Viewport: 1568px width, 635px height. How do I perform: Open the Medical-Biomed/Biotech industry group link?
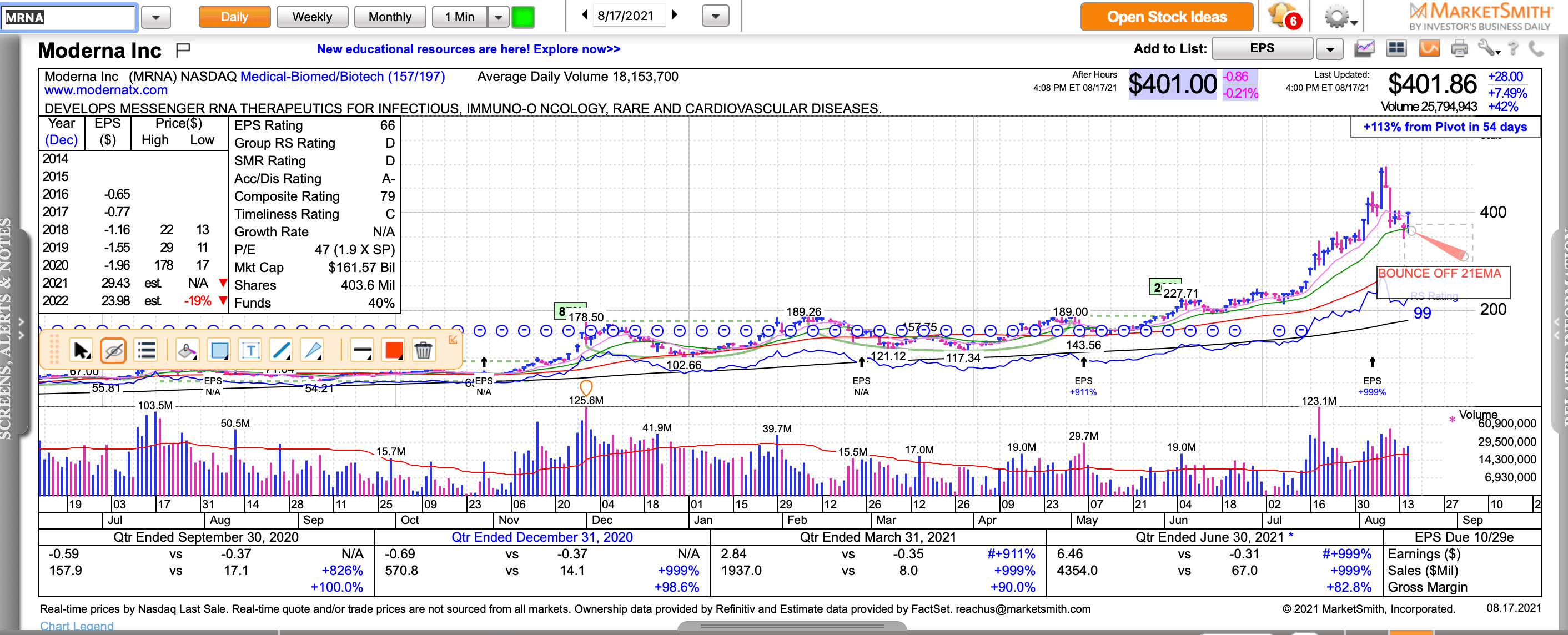click(x=342, y=77)
